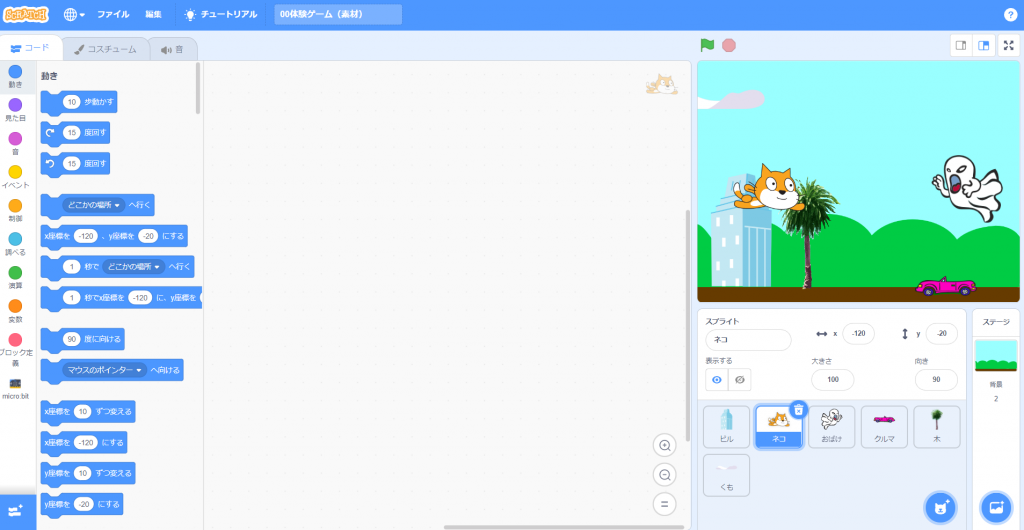
Task: Enter full screen stage mode
Action: pos(1009,46)
